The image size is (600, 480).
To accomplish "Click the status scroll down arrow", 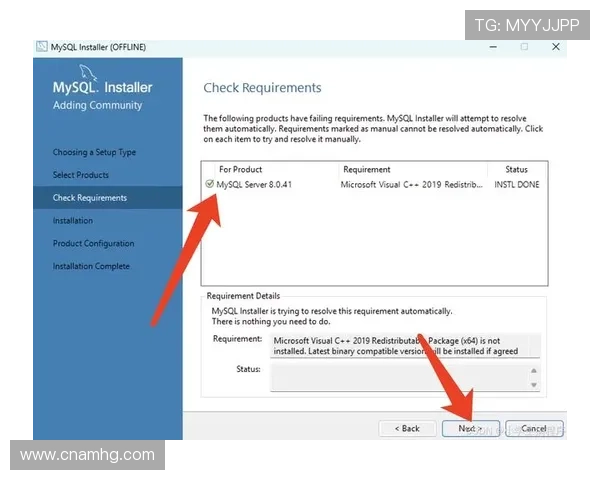I will coord(534,385).
